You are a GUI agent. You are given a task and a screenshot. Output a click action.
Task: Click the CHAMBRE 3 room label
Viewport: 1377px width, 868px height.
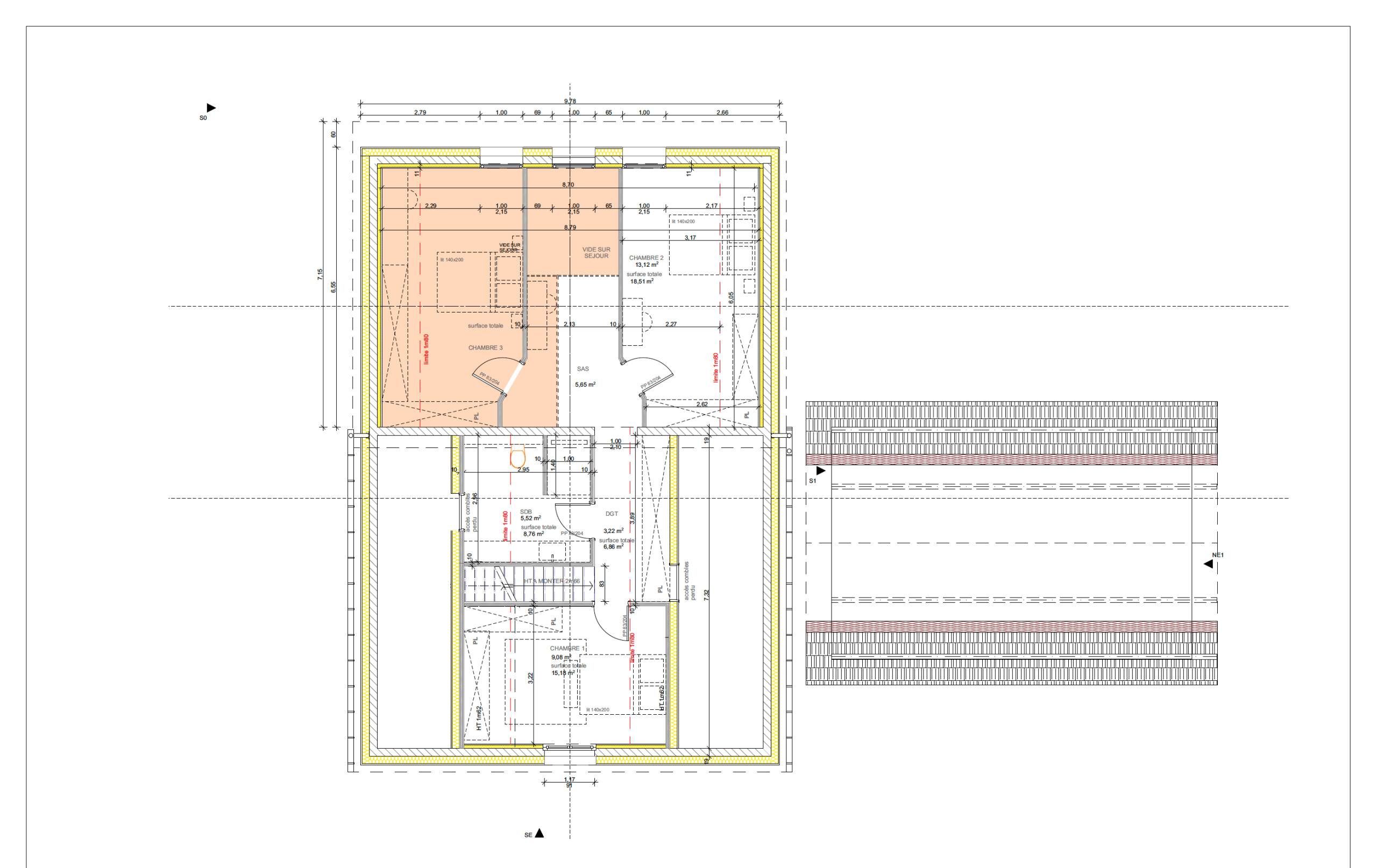(486, 347)
